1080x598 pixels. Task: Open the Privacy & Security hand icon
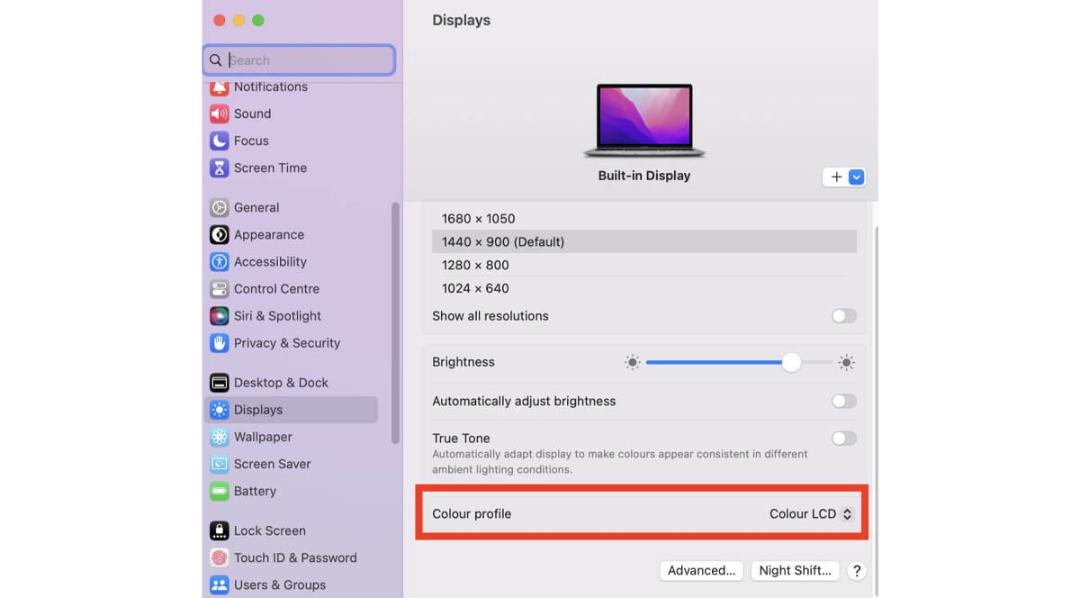pyautogui.click(x=219, y=343)
